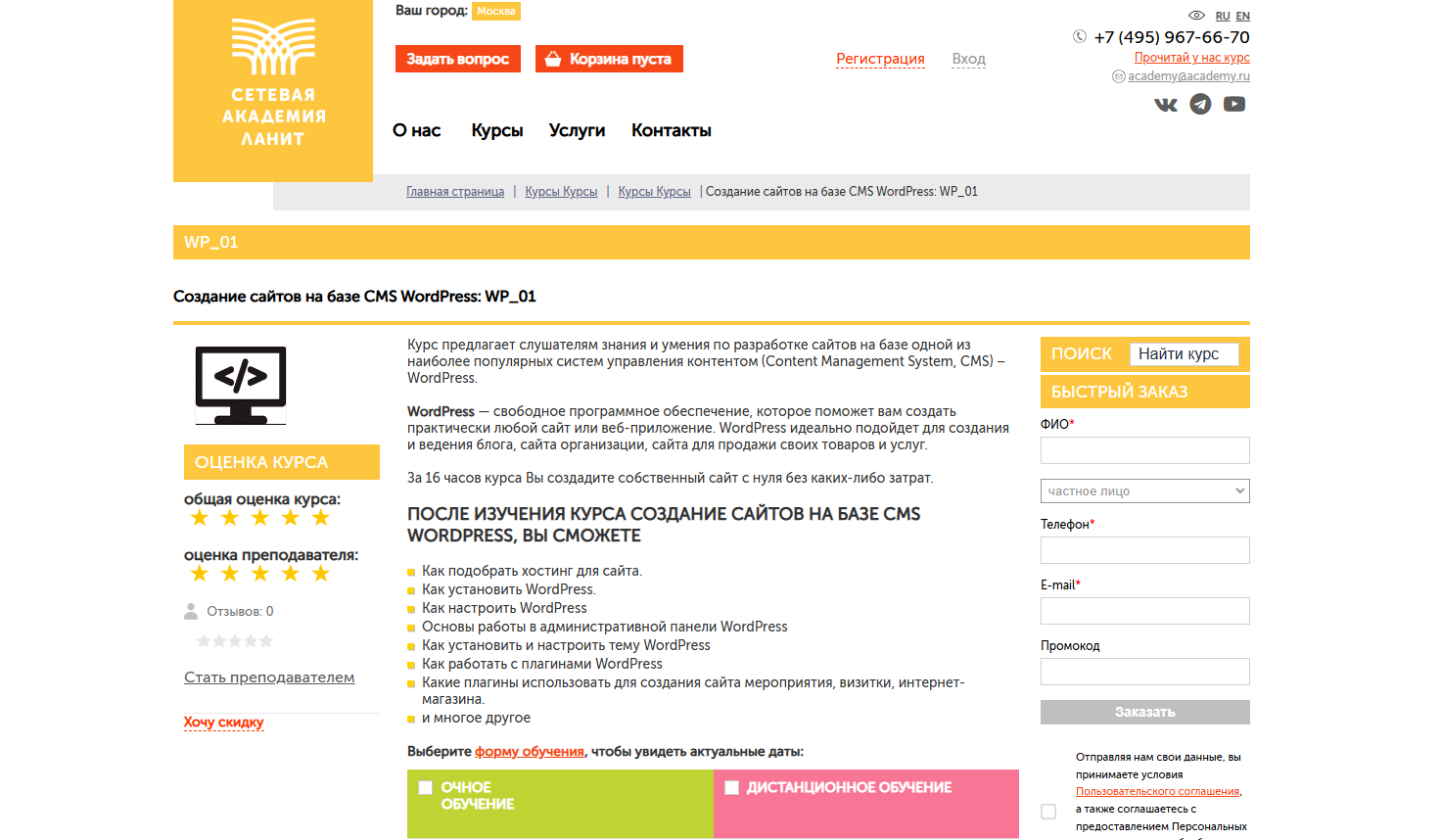1441x840 pixels.
Task: Open the Пользовательского соглашения link
Action: click(x=1158, y=791)
